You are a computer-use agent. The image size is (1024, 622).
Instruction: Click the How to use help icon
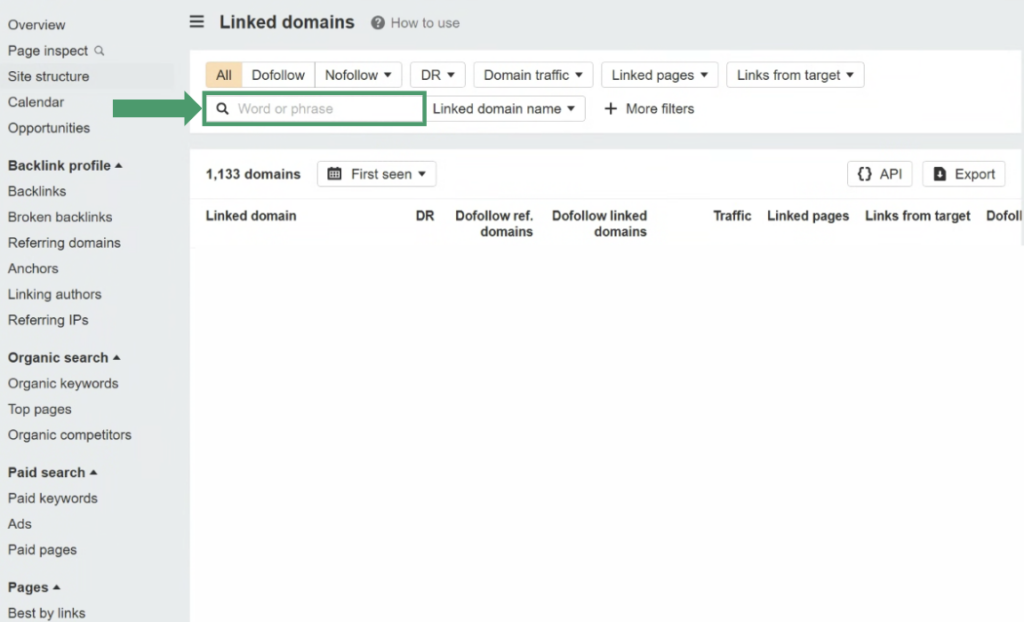pos(377,23)
